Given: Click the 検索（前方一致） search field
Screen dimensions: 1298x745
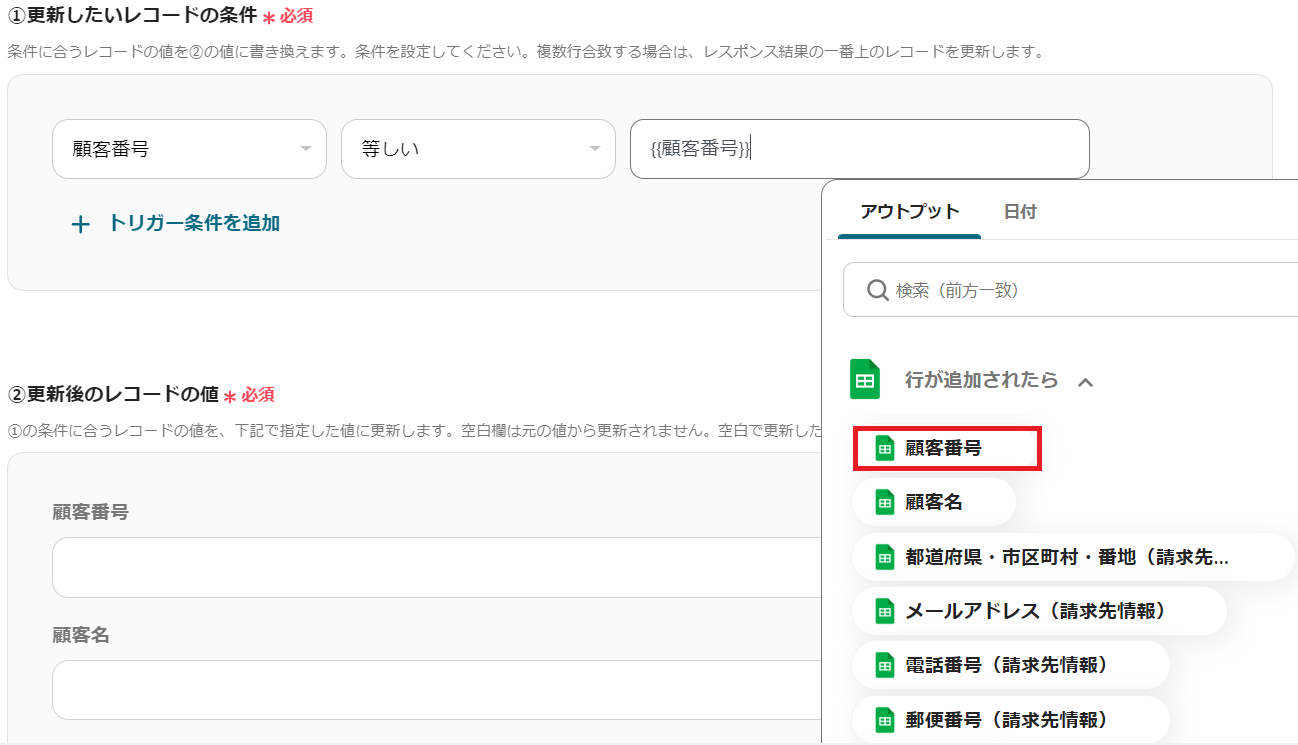Looking at the screenshot, I should tap(1080, 290).
